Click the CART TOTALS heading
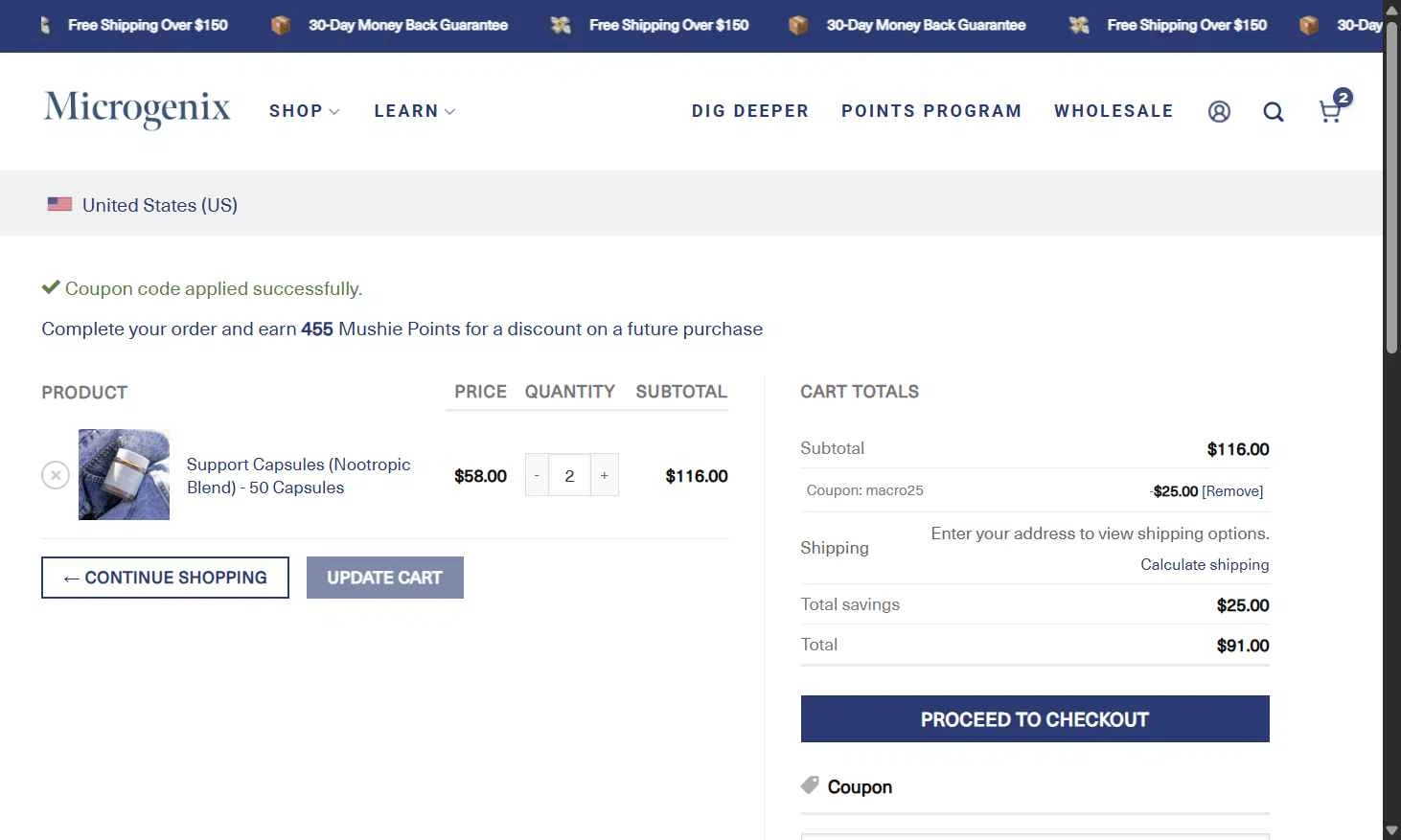The height and width of the screenshot is (840, 1401). [x=860, y=391]
